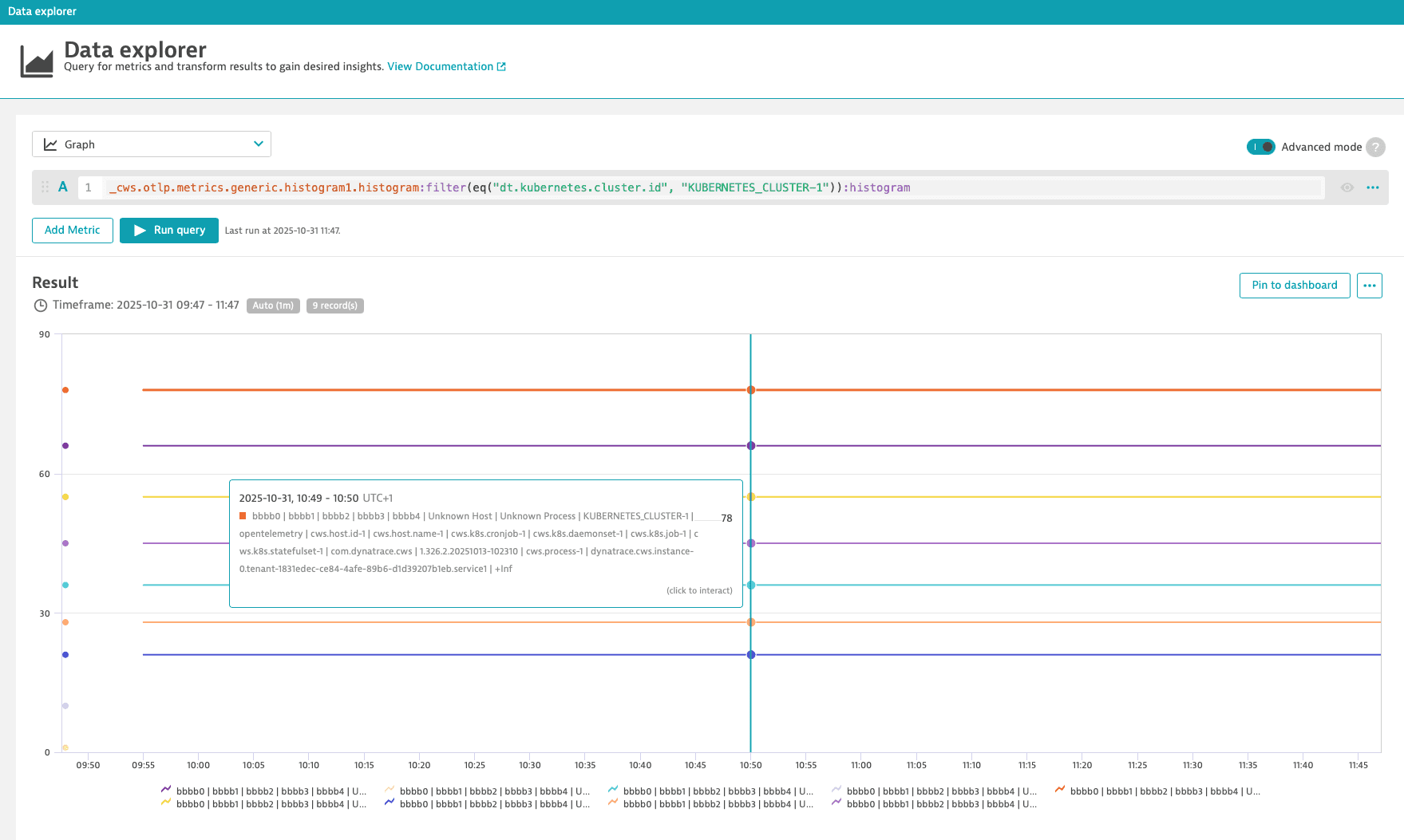Open the query A more options menu
This screenshot has height=840, width=1404.
(1373, 187)
